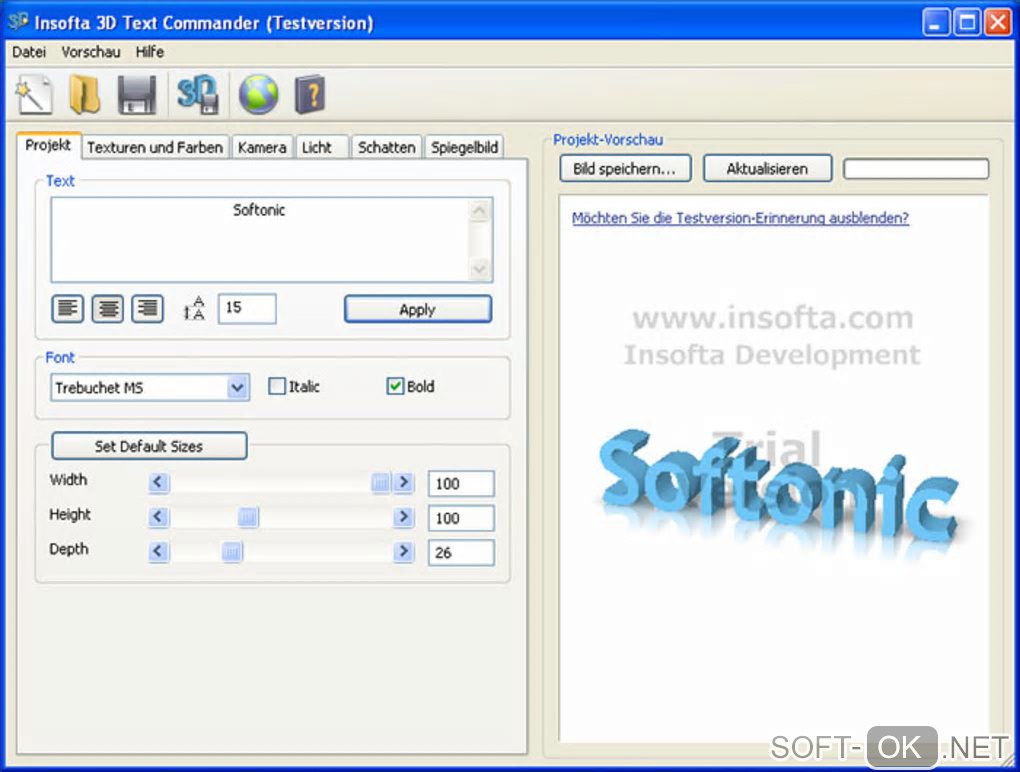This screenshot has width=1020, height=772.
Task: Switch to the Schatten tab
Action: click(386, 148)
